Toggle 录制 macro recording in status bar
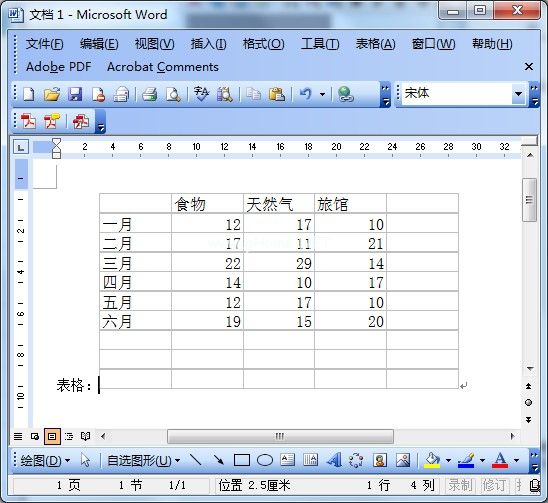 460,485
